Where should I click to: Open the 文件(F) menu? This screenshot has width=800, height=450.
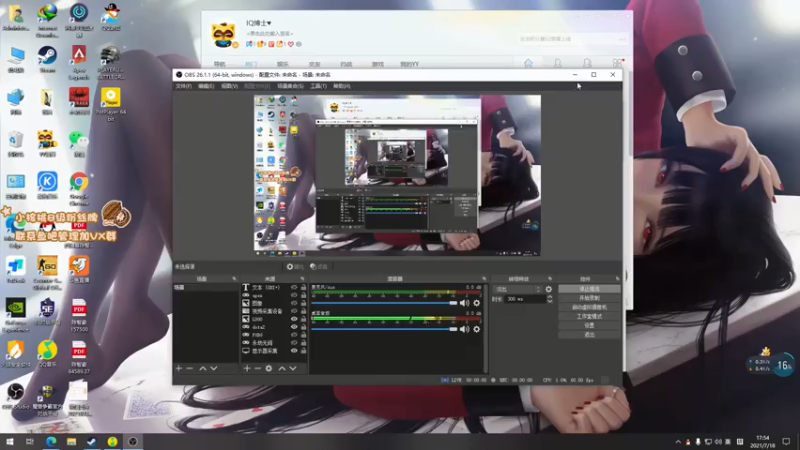tap(184, 86)
